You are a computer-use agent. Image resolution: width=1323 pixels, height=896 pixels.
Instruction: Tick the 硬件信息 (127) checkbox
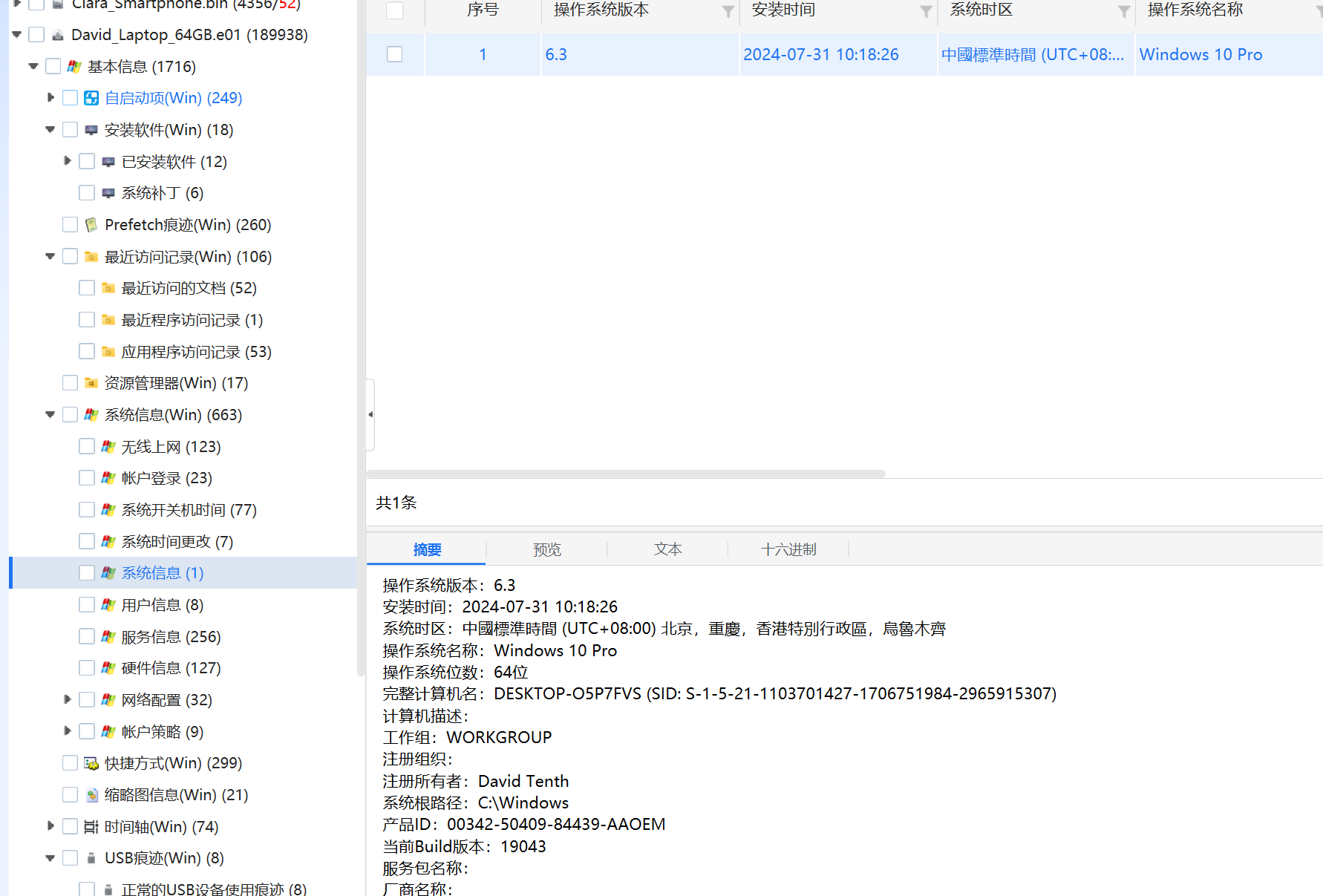pyautogui.click(x=87, y=668)
